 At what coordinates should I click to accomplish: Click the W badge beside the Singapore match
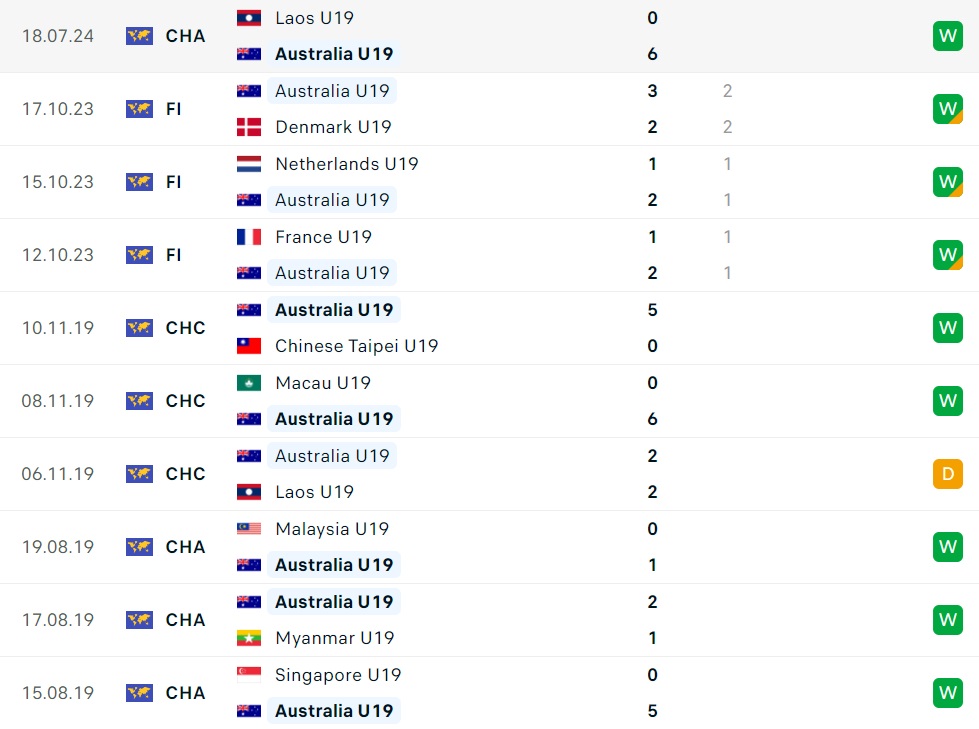tap(946, 692)
